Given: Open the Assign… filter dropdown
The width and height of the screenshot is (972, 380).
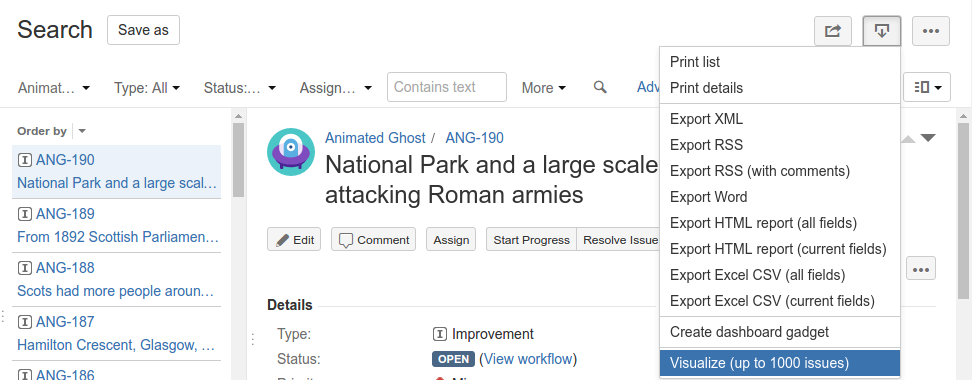Looking at the screenshot, I should (335, 88).
